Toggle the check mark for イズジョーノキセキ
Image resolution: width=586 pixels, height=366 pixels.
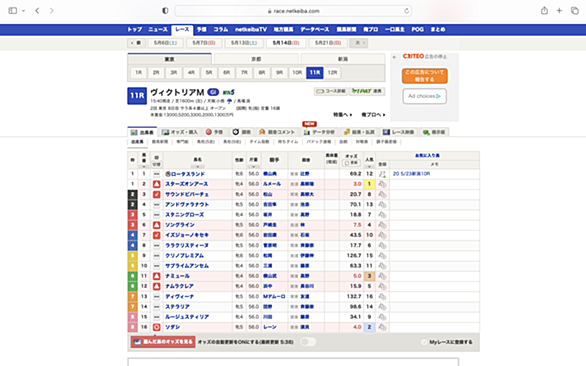pyautogui.click(x=157, y=235)
